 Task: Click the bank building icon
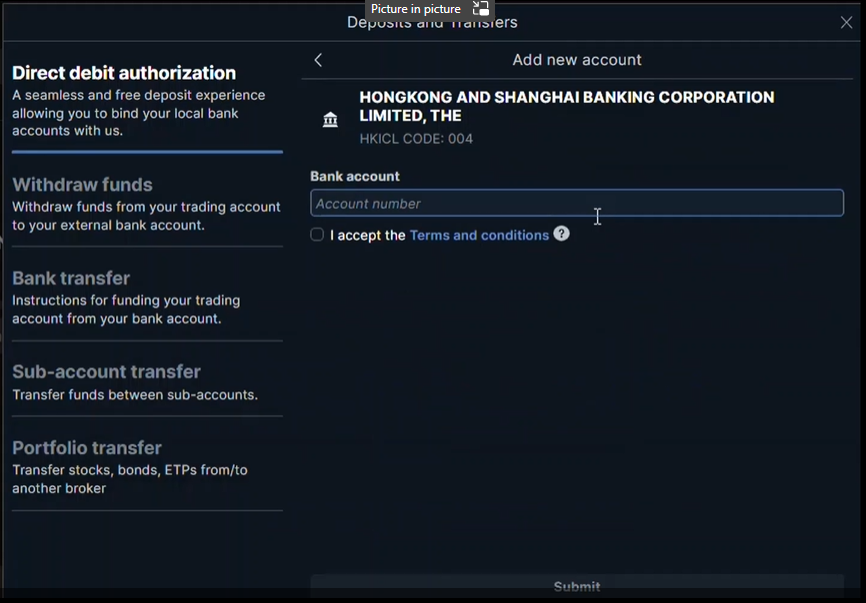tap(330, 119)
